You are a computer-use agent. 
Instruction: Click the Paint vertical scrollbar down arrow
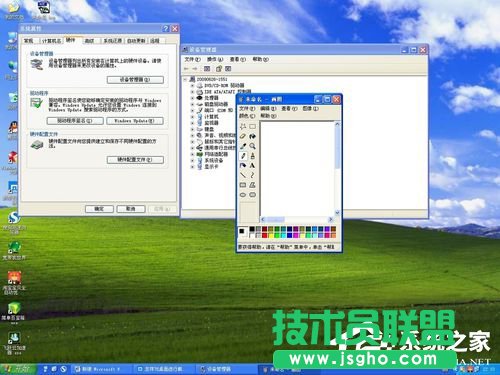pos(337,213)
